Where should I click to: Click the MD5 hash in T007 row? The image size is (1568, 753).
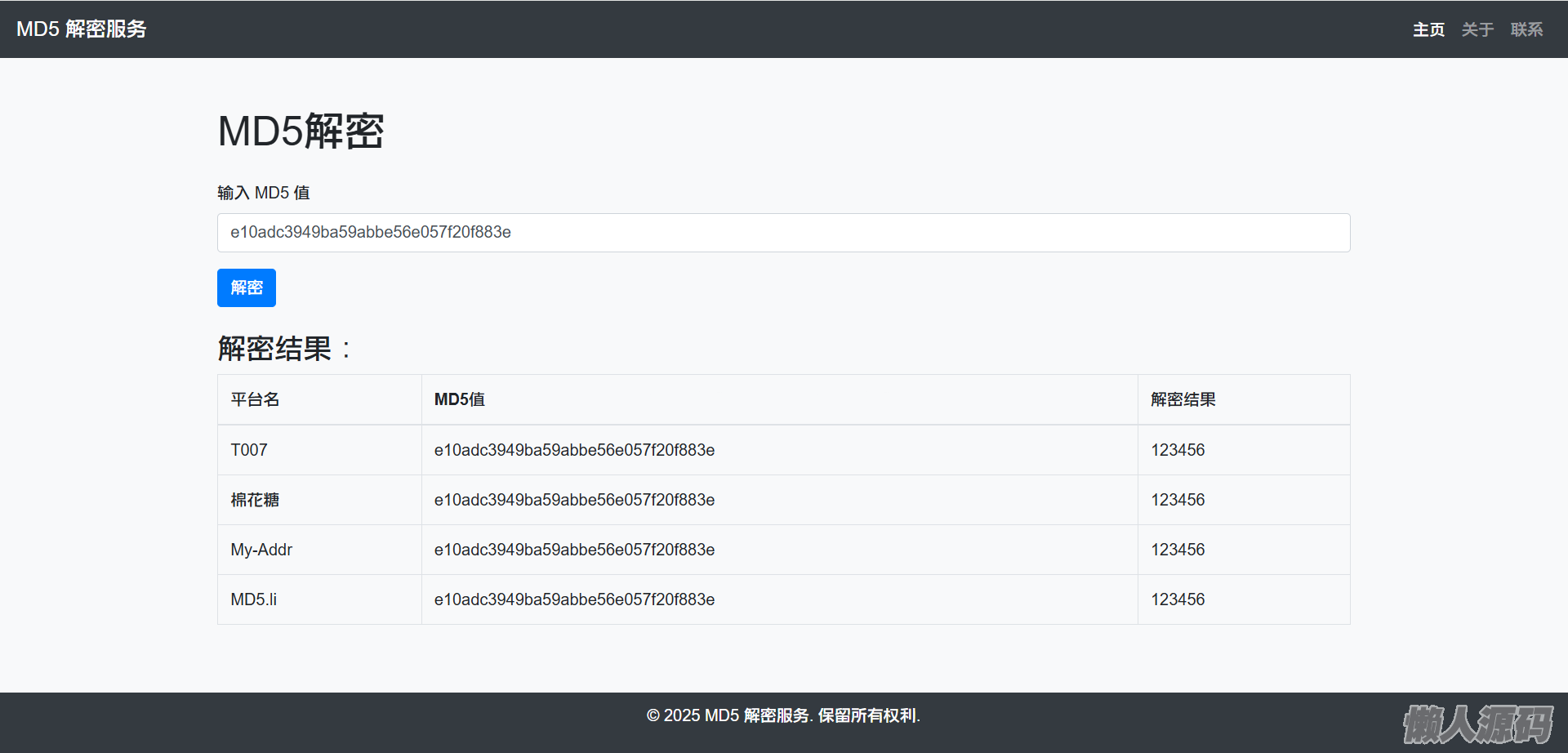(574, 450)
